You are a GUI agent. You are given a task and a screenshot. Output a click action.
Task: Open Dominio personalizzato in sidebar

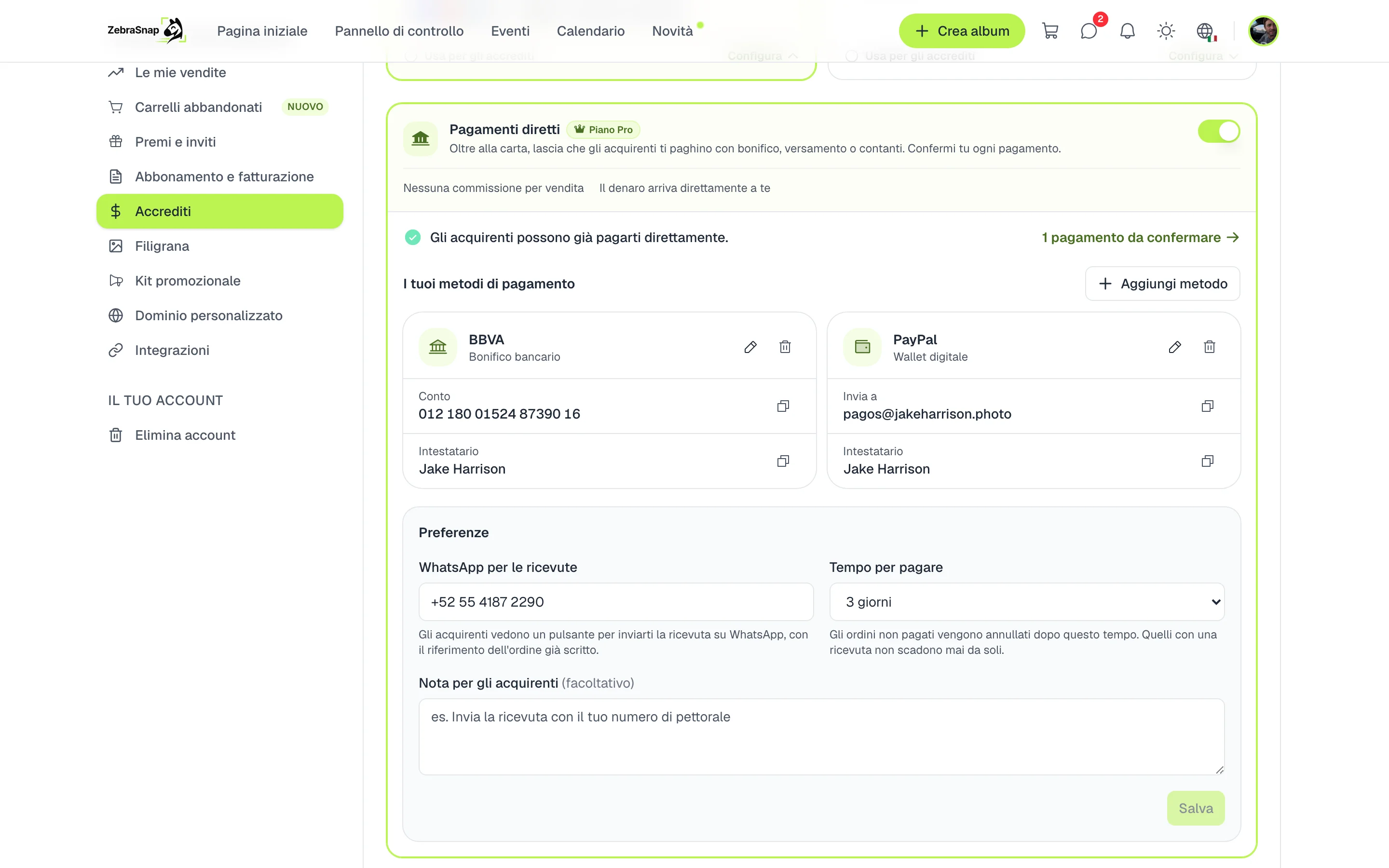pos(220,316)
